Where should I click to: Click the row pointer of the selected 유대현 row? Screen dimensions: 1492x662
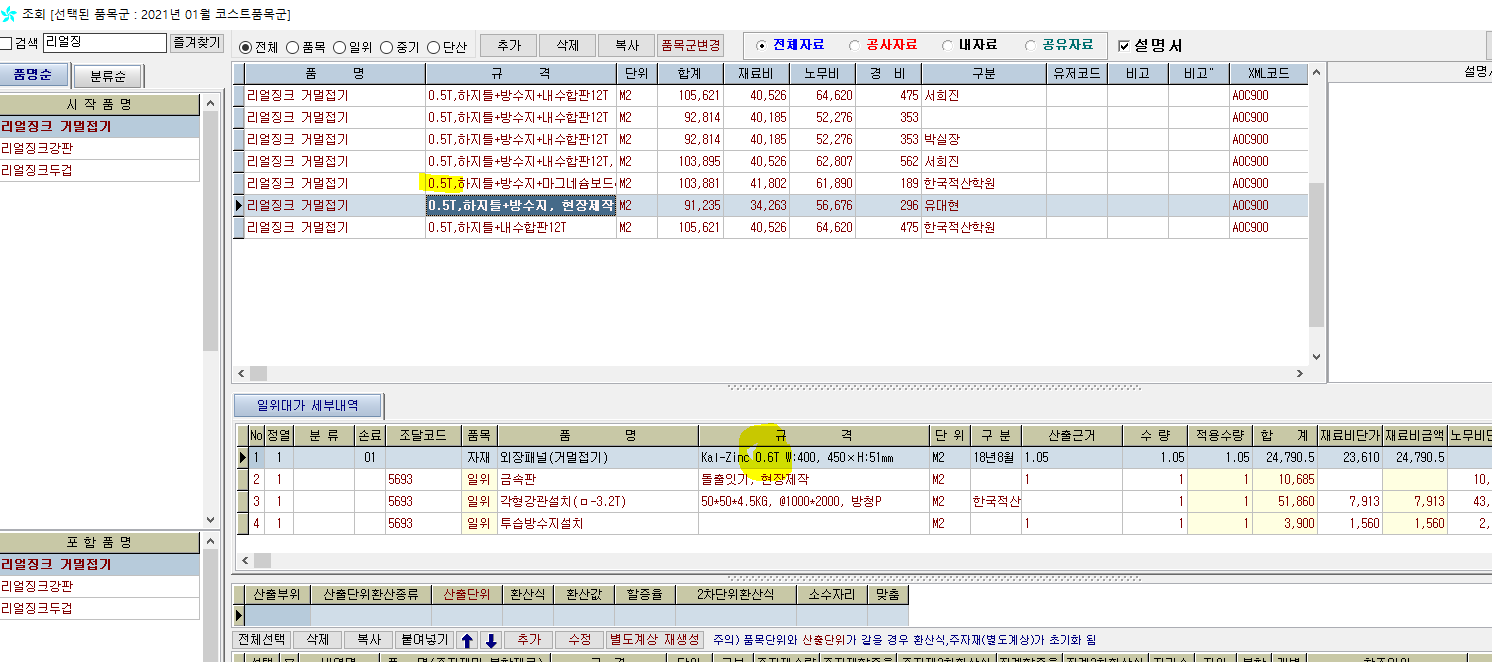(238, 205)
